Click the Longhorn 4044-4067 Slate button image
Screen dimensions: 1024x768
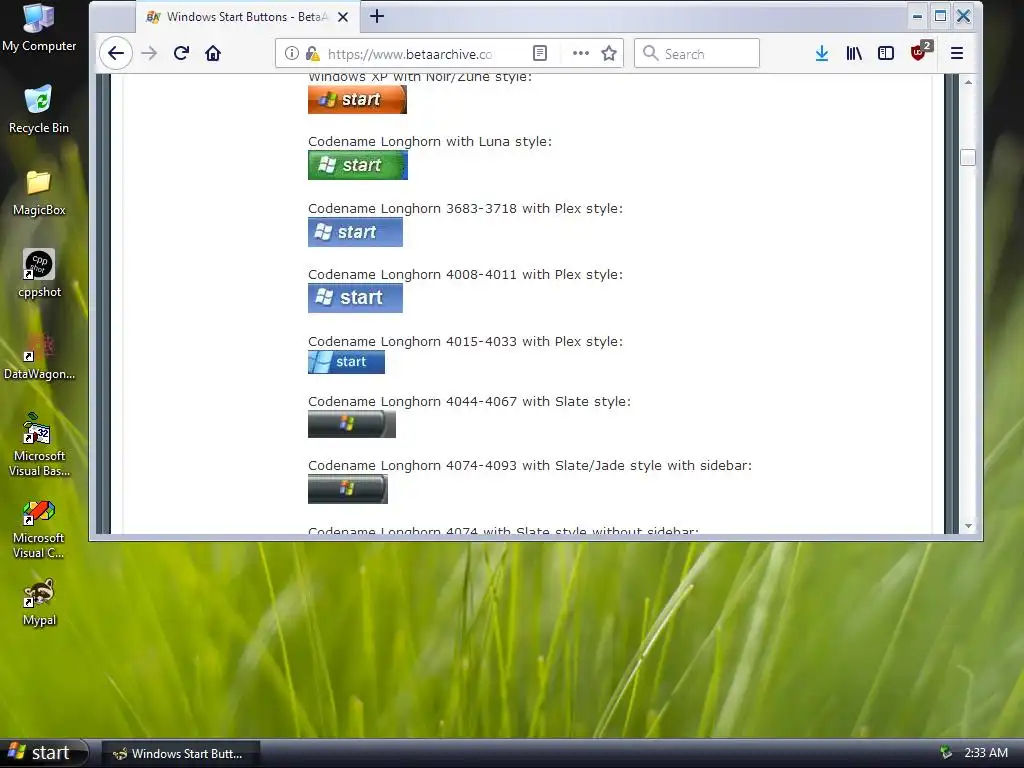coord(352,424)
